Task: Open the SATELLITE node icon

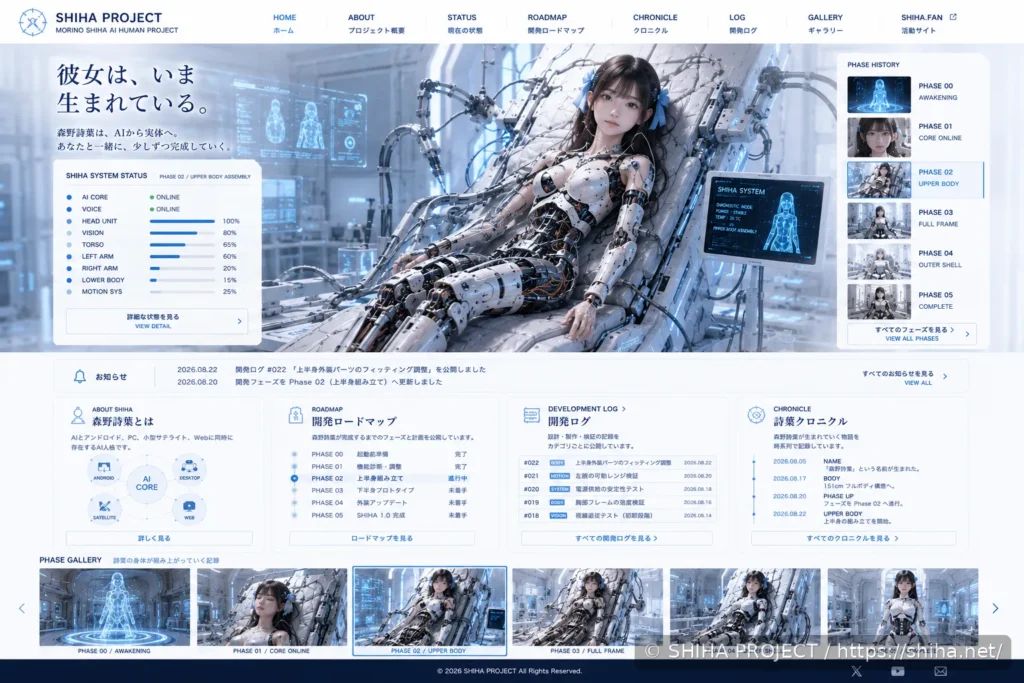Action: [104, 509]
